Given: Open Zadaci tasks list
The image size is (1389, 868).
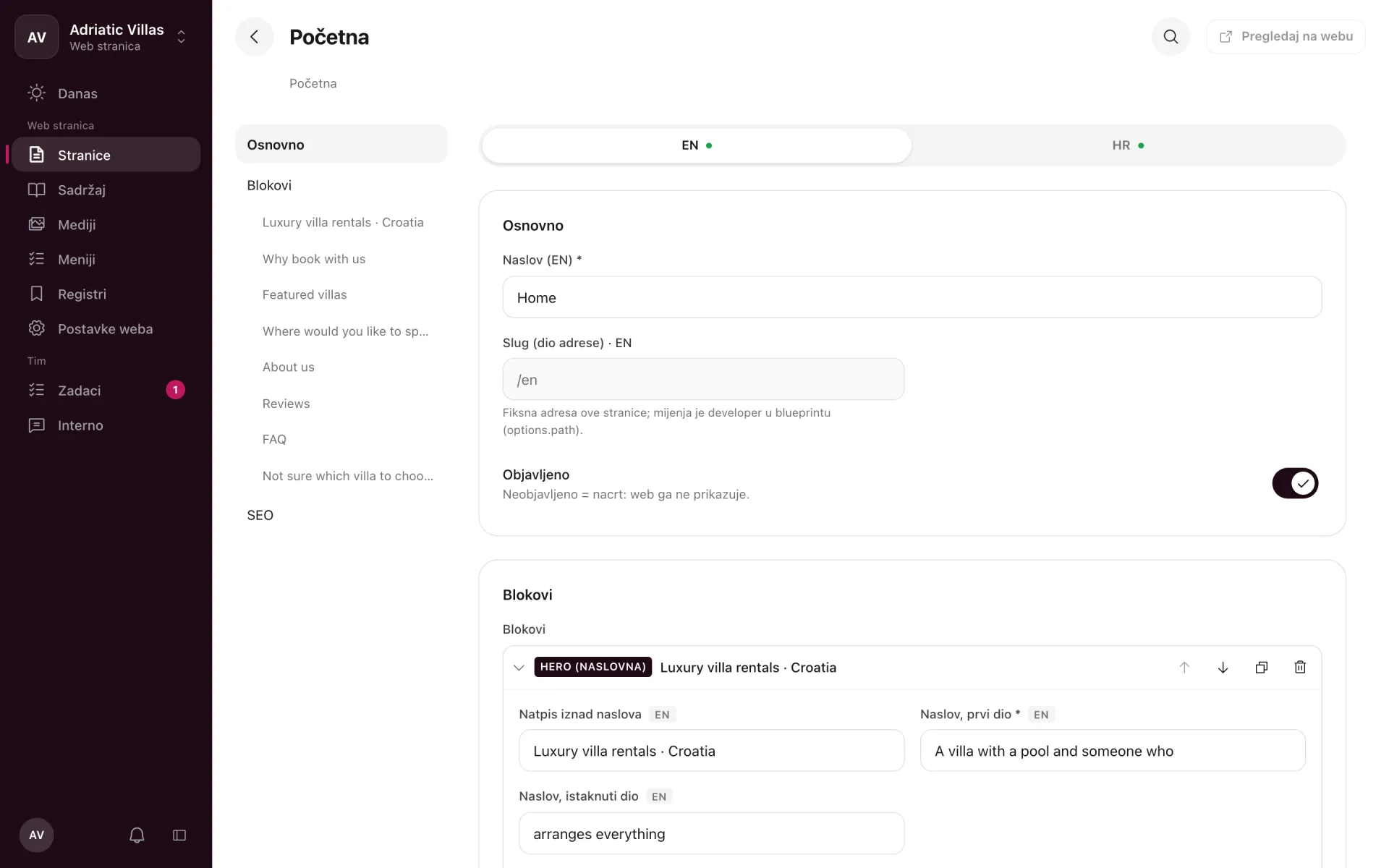Looking at the screenshot, I should click(x=106, y=391).
